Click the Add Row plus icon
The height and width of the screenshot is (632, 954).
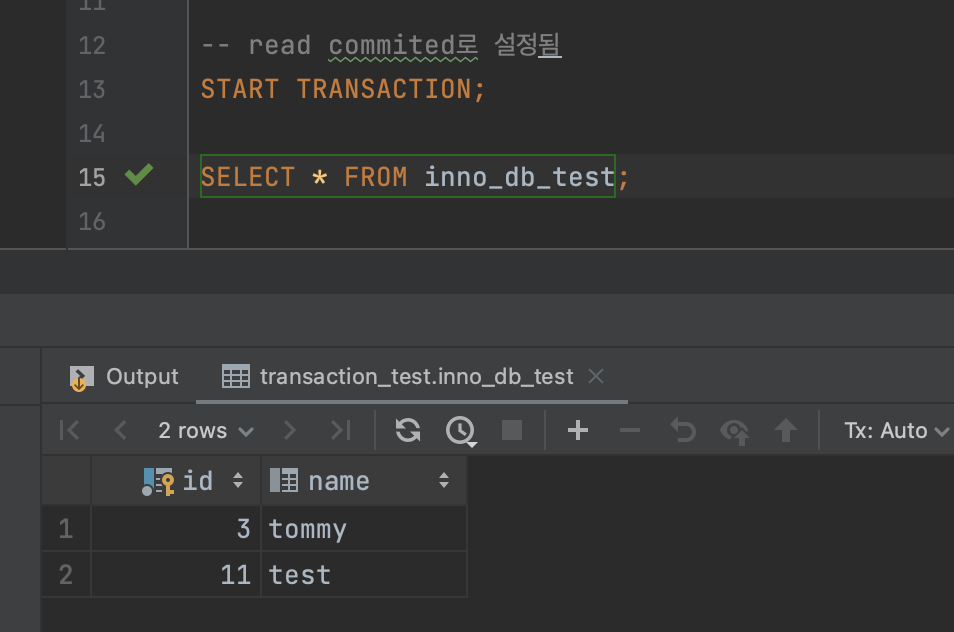pos(577,430)
